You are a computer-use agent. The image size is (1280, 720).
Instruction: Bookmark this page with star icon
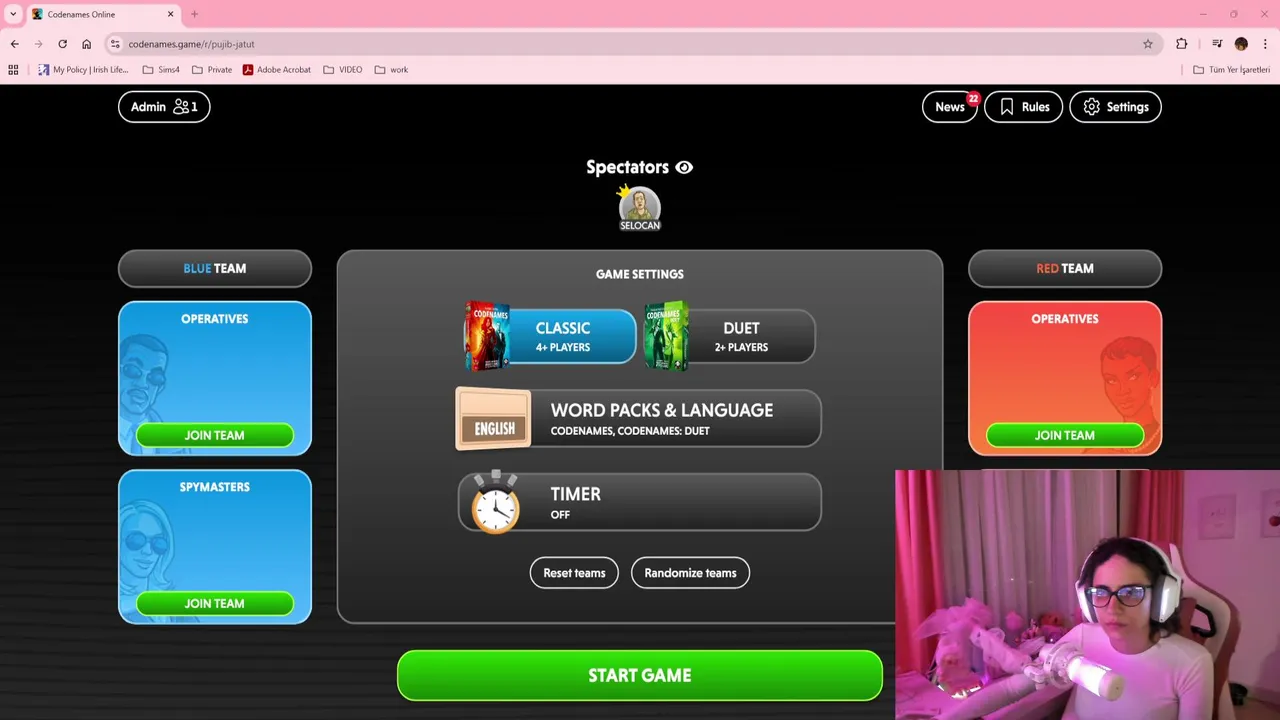[x=1148, y=44]
